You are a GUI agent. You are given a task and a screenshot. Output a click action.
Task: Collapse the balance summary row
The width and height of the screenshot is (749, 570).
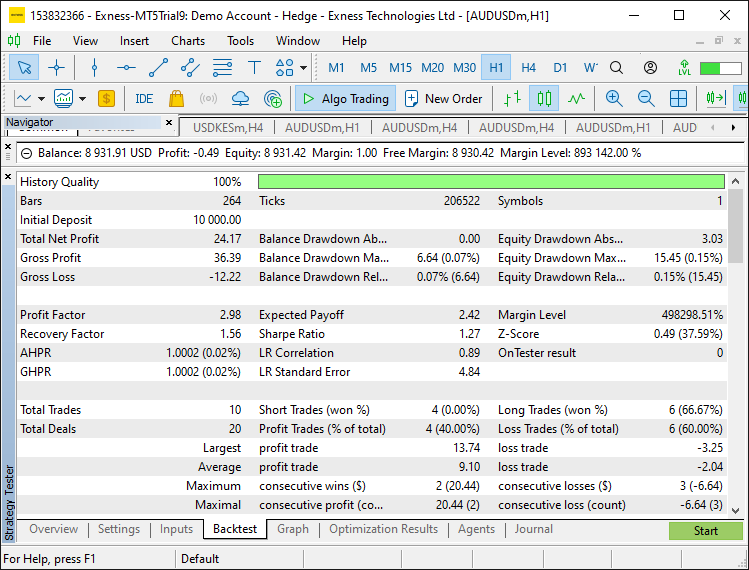[x=27, y=153]
